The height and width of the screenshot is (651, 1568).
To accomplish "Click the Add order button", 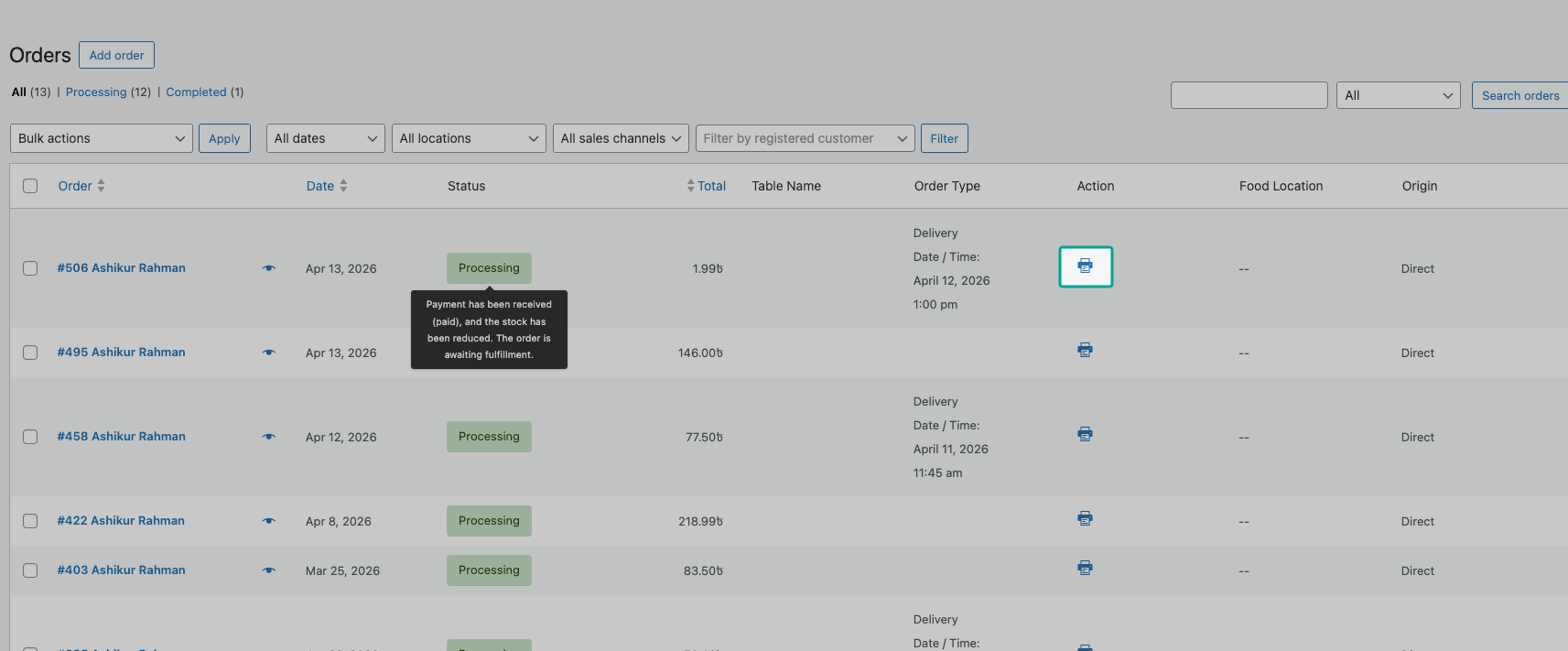I will click(116, 55).
